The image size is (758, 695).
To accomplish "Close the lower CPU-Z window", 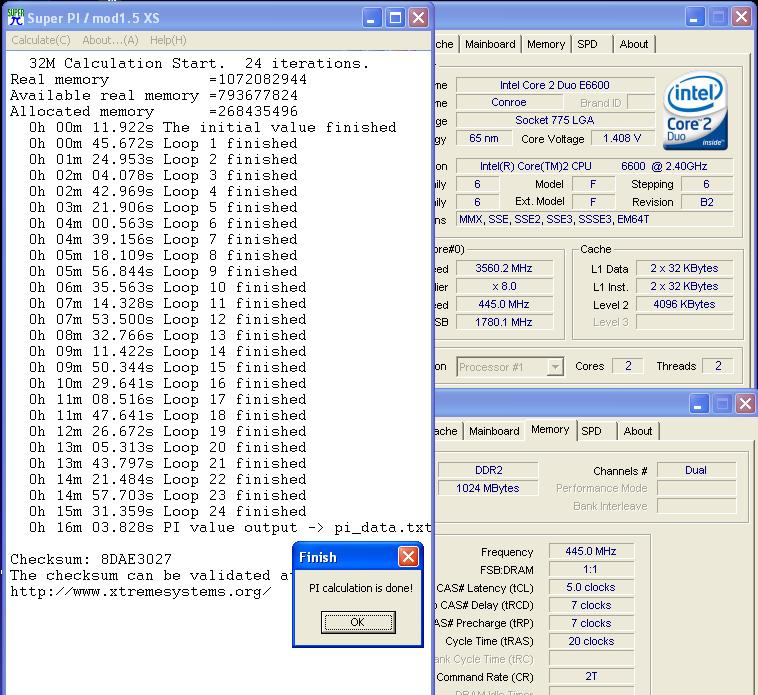I will click(745, 404).
